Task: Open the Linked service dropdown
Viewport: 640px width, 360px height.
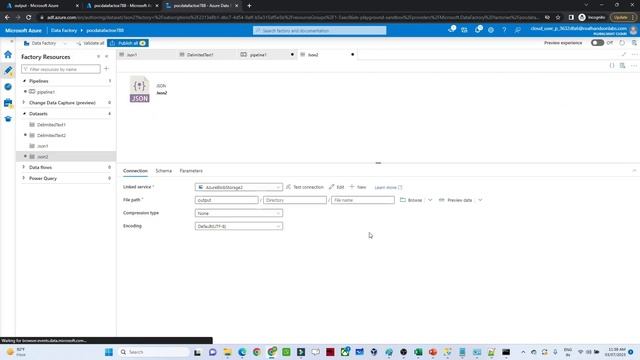Action: 239,187
